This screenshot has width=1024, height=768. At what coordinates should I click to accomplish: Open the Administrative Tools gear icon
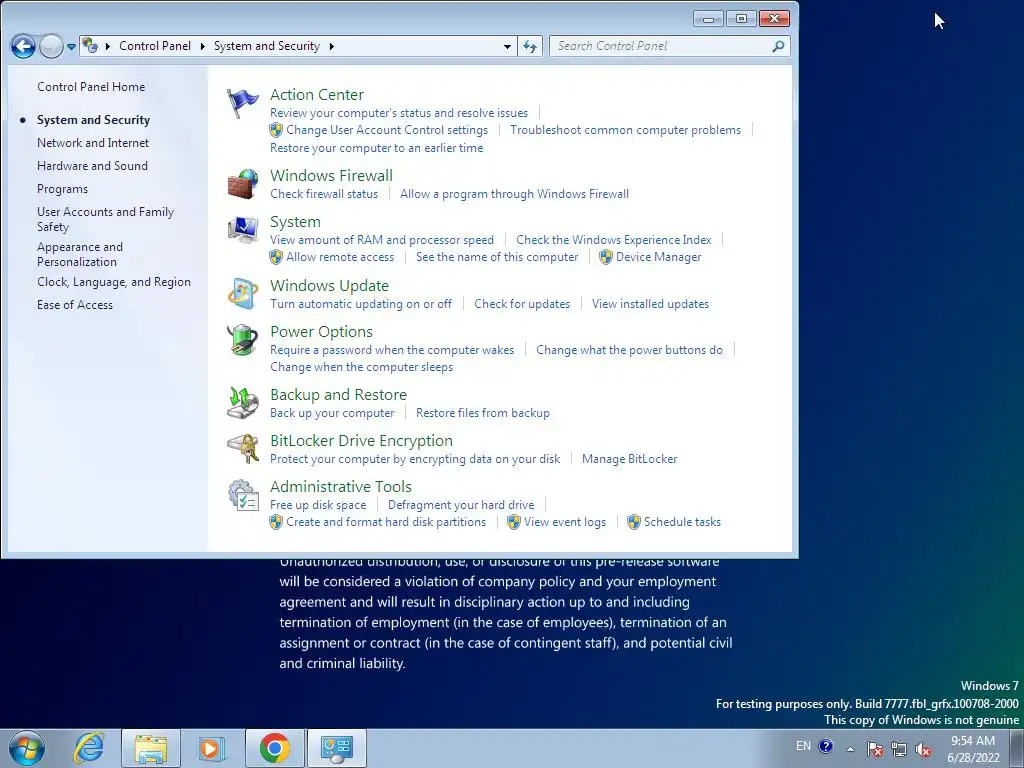click(242, 495)
